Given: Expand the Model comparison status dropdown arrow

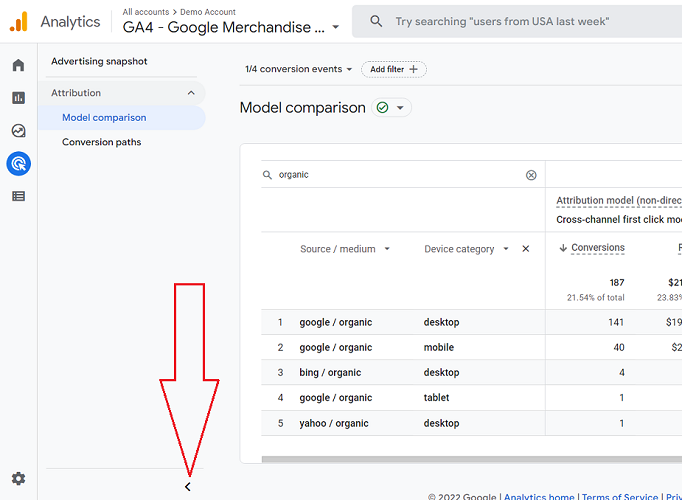Looking at the screenshot, I should click(x=400, y=108).
